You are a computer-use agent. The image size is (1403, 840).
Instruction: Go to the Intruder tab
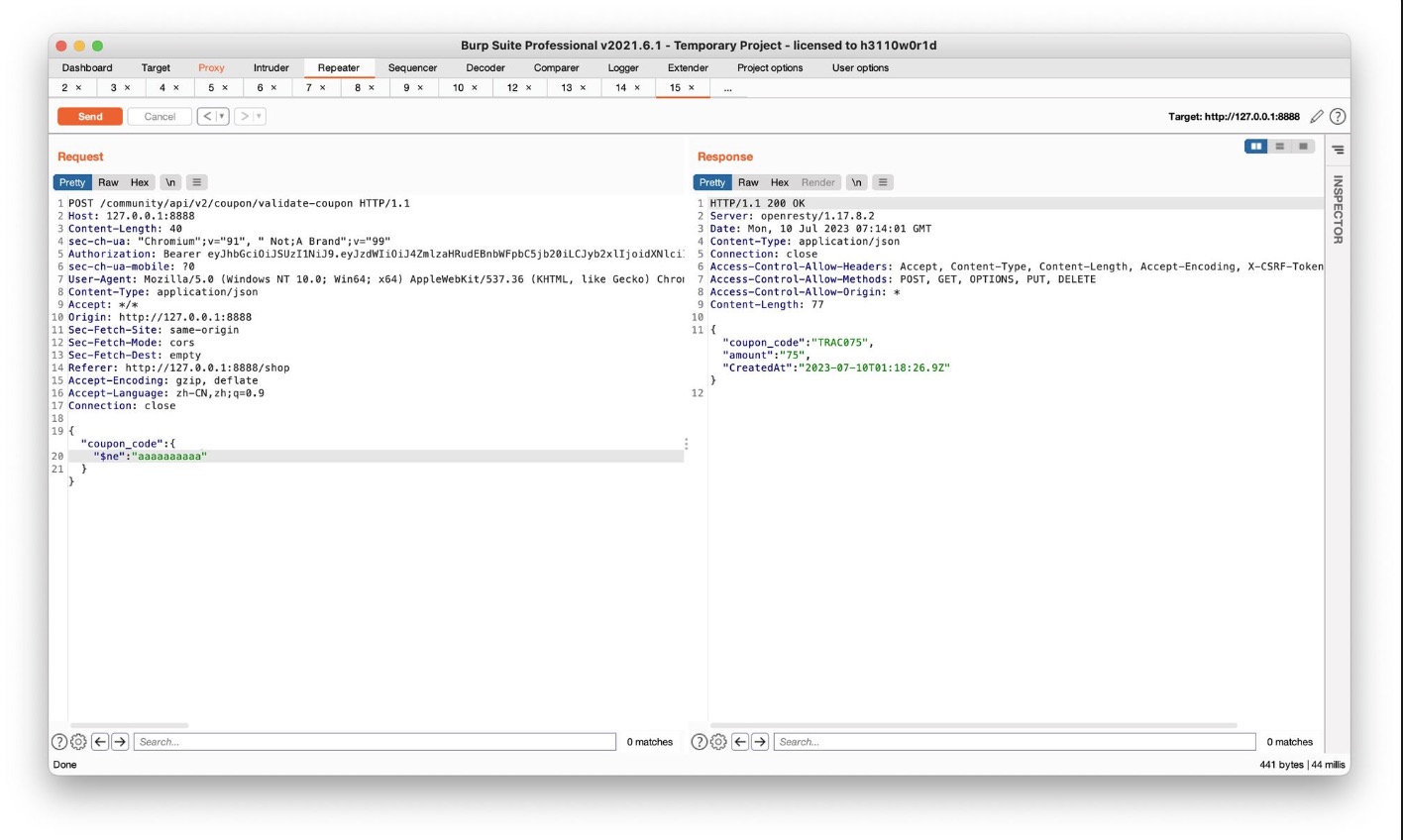[x=271, y=68]
